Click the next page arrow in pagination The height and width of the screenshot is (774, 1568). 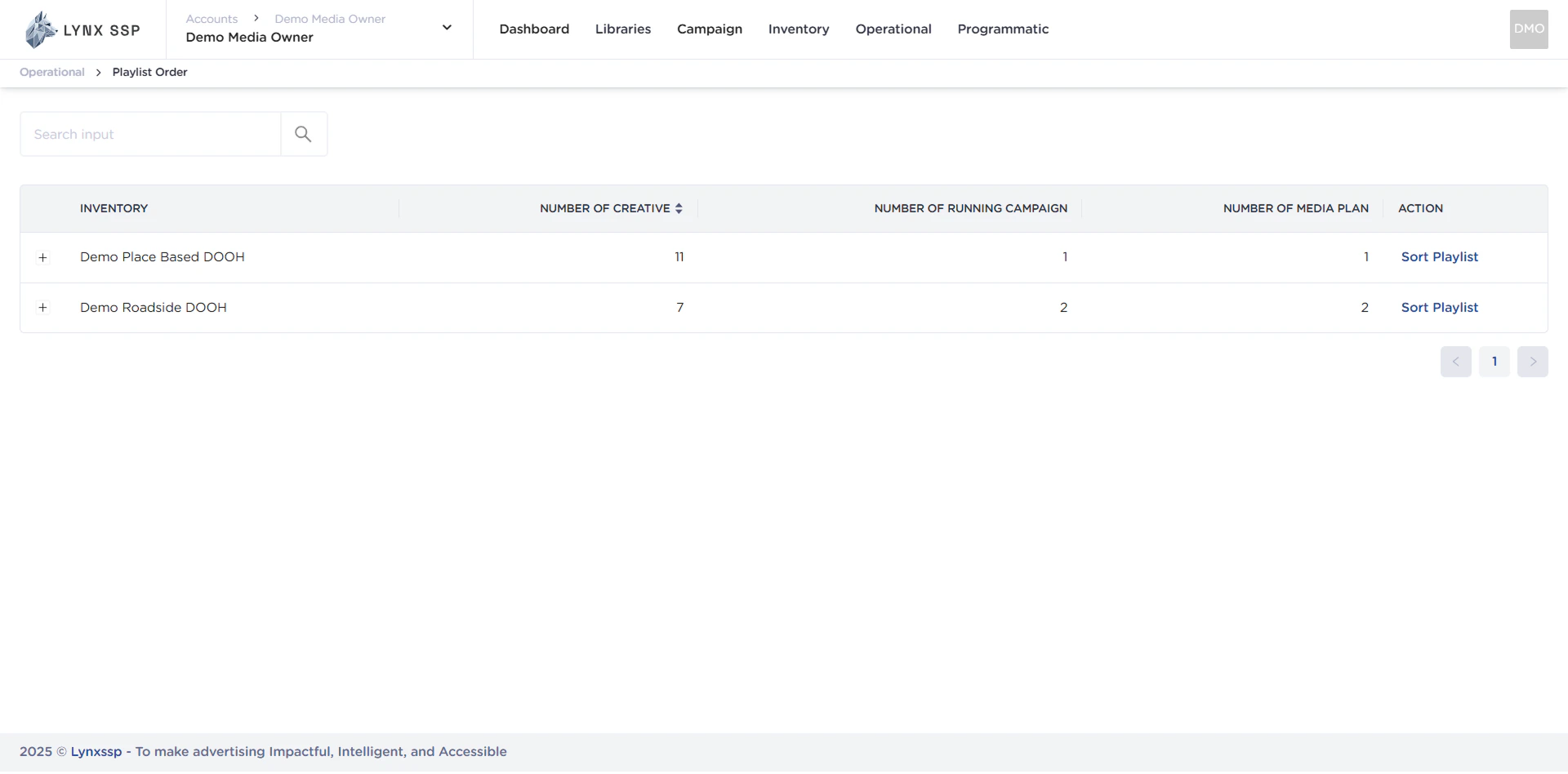1533,361
